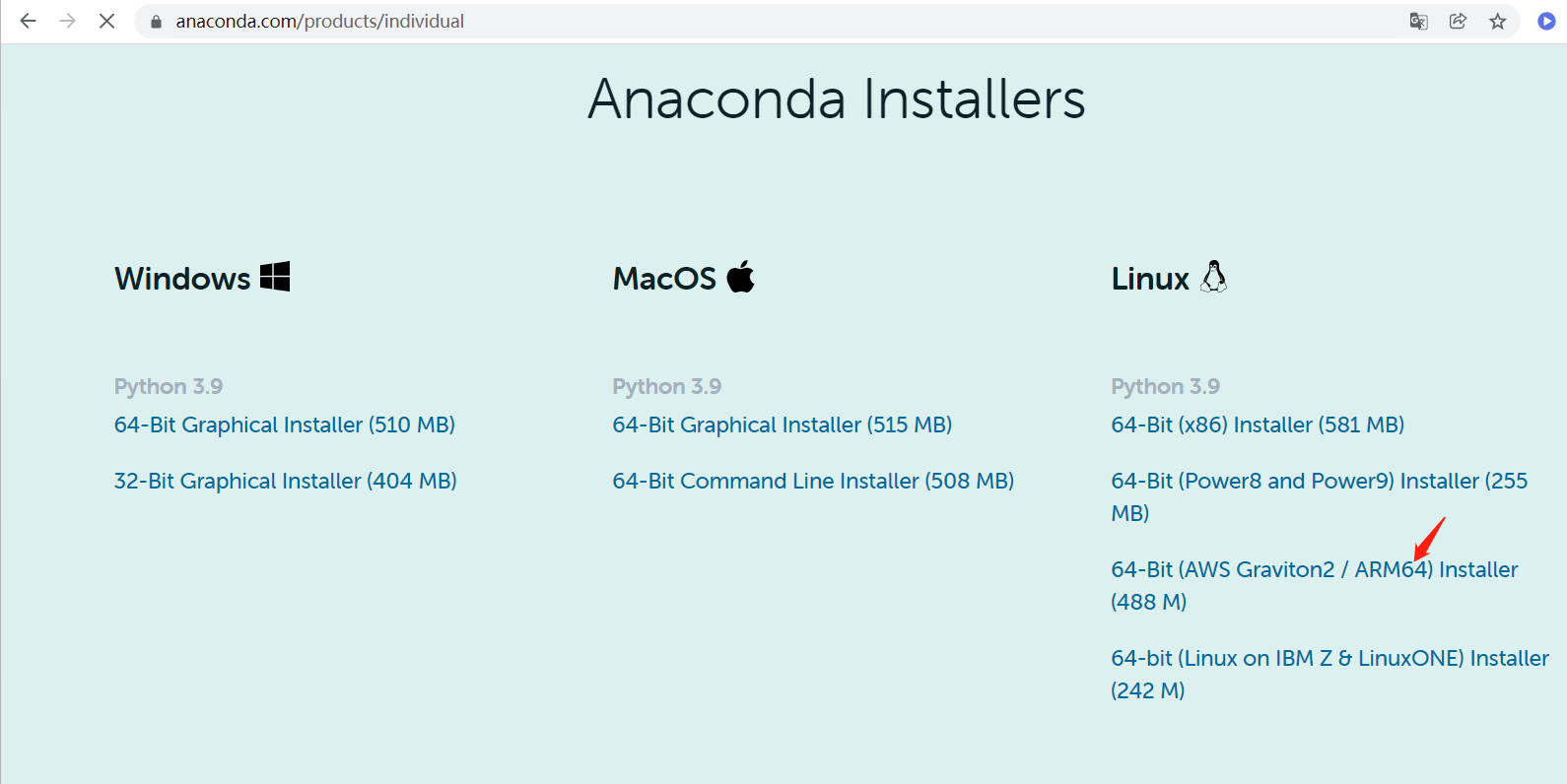Download Linux Power8 and Power9 Installer
The width and height of the screenshot is (1567, 784).
(1318, 481)
